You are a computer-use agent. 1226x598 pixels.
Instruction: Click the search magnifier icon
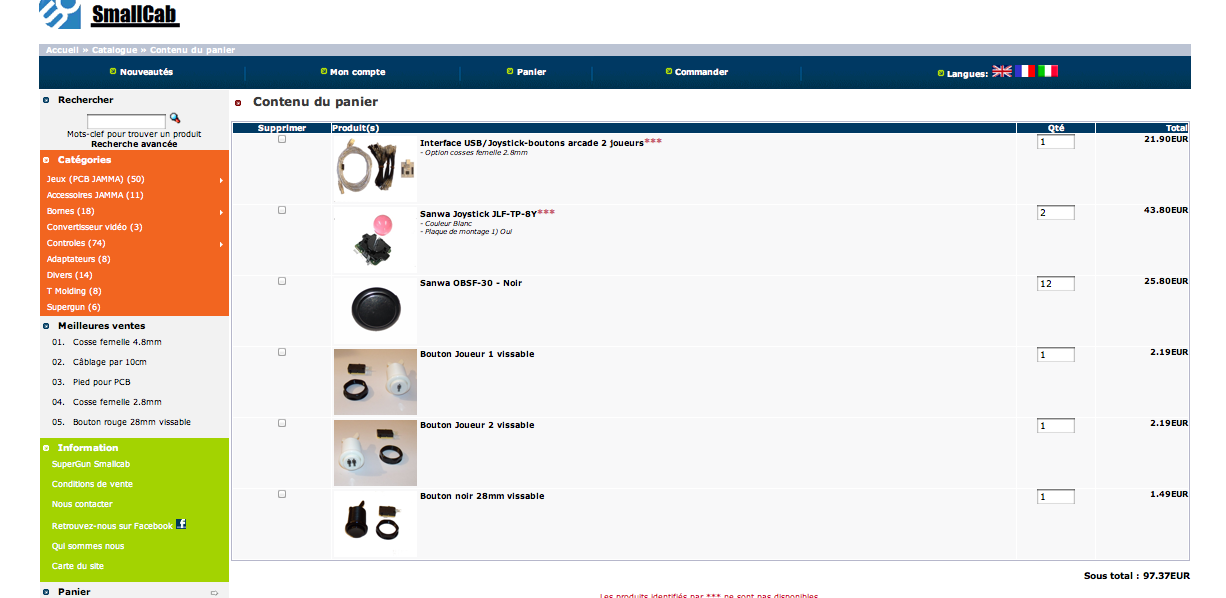tap(175, 118)
